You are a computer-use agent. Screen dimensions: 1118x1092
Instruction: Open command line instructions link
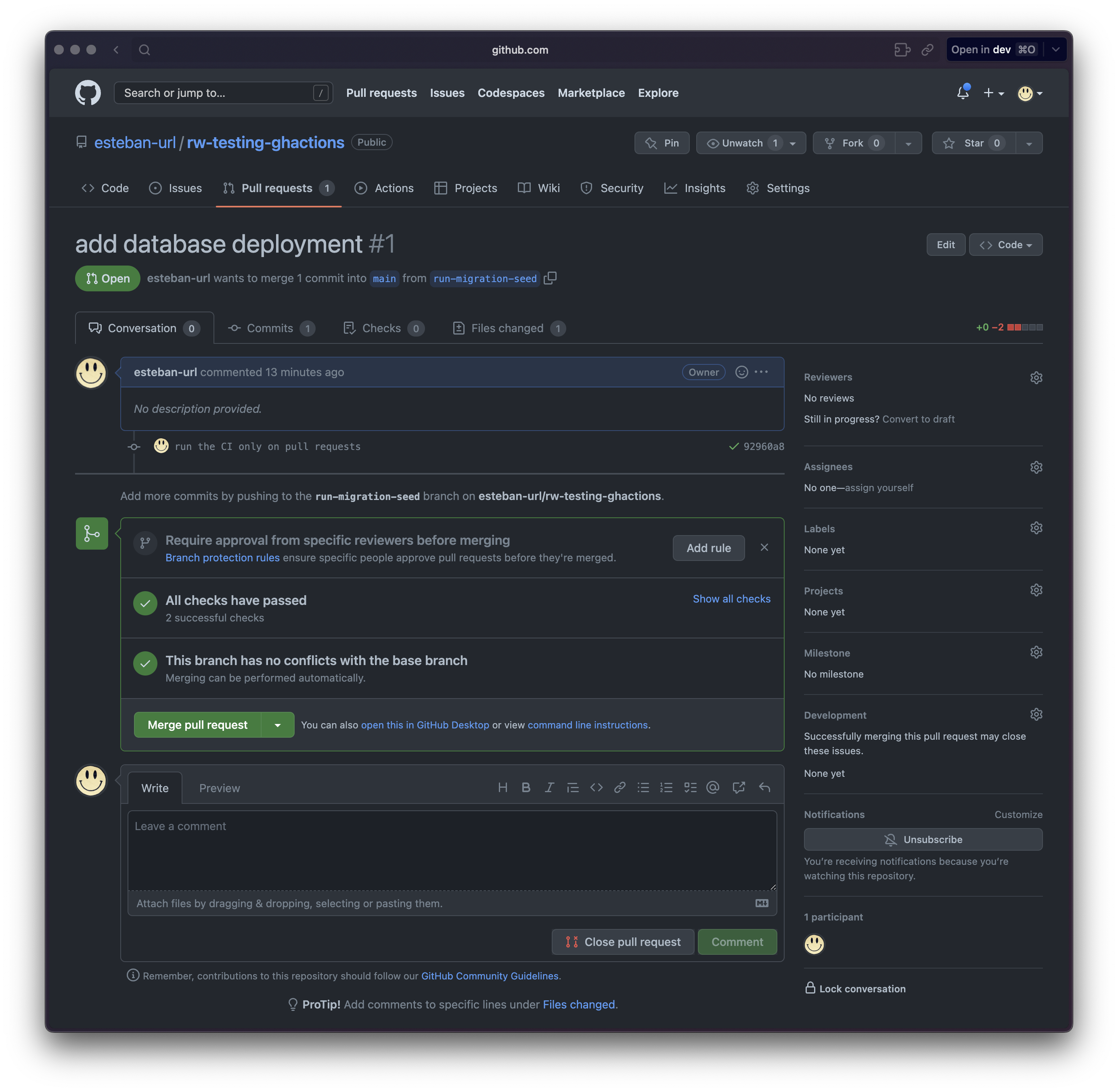(587, 725)
